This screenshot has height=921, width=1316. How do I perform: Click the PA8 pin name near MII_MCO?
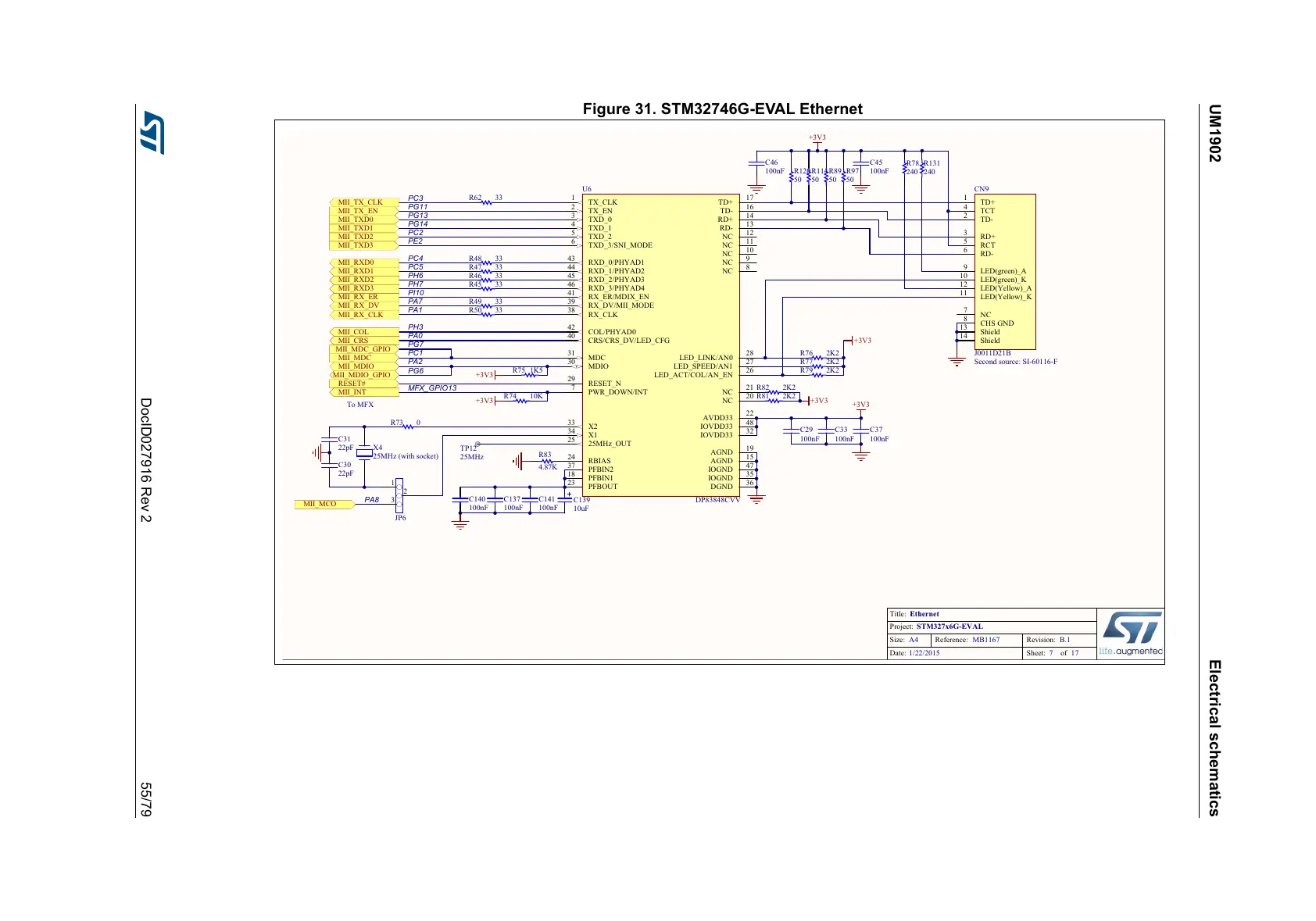372,500
